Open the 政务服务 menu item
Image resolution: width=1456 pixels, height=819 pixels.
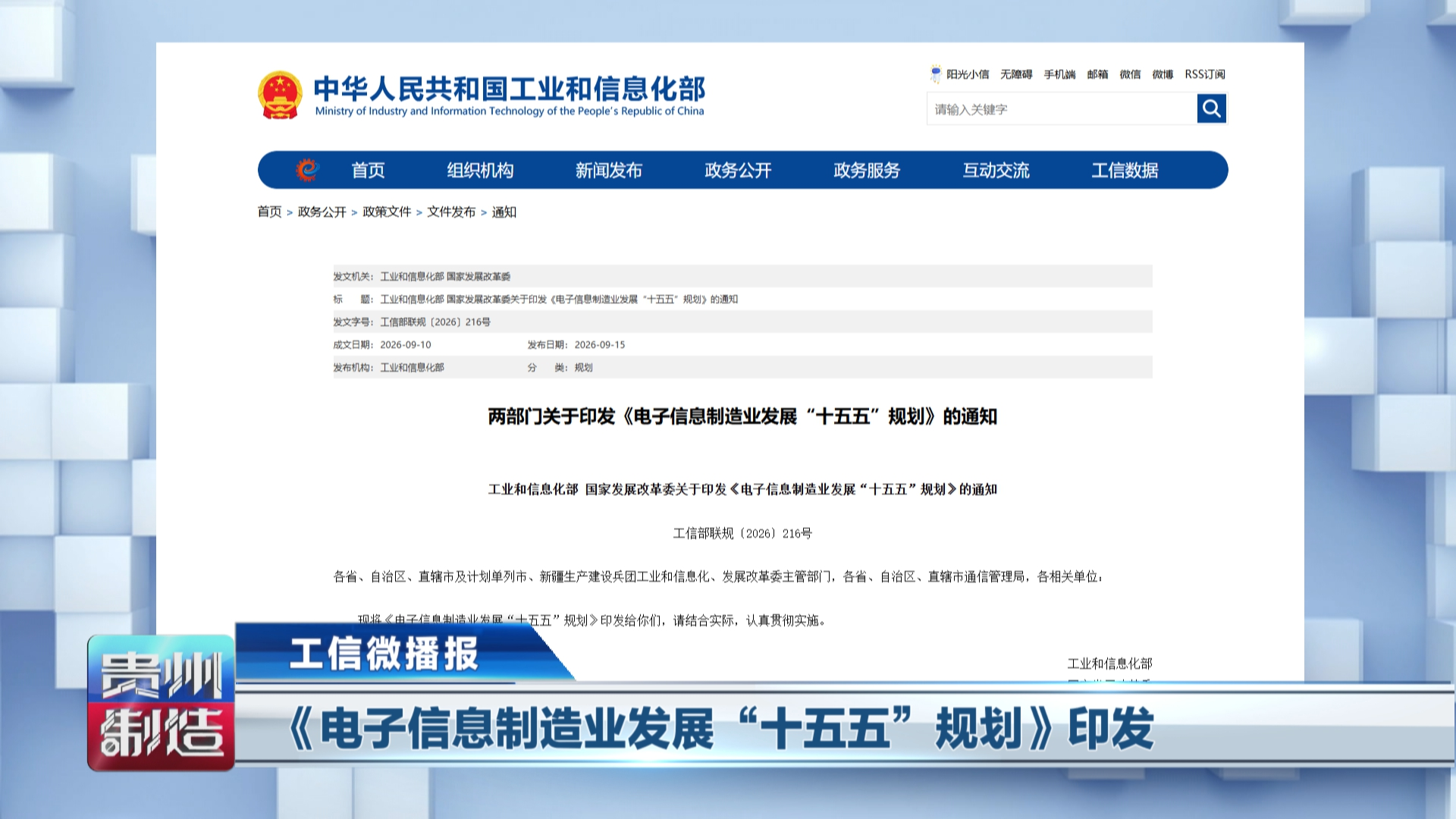[x=867, y=171]
